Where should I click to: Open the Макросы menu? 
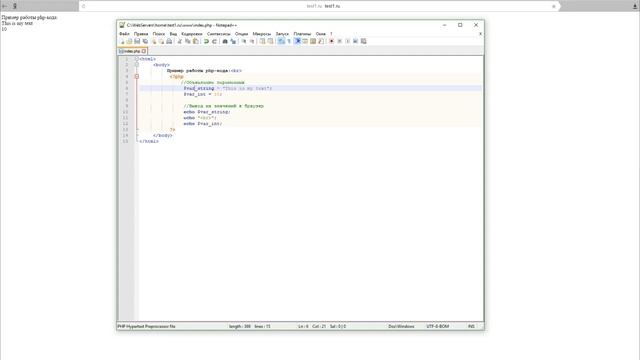point(262,34)
